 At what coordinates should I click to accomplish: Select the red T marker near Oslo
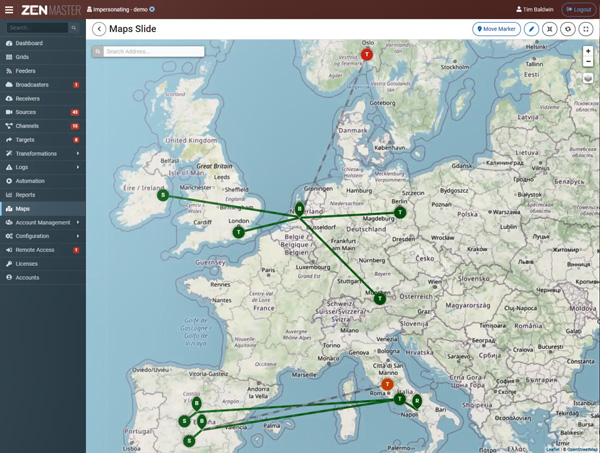pos(367,54)
